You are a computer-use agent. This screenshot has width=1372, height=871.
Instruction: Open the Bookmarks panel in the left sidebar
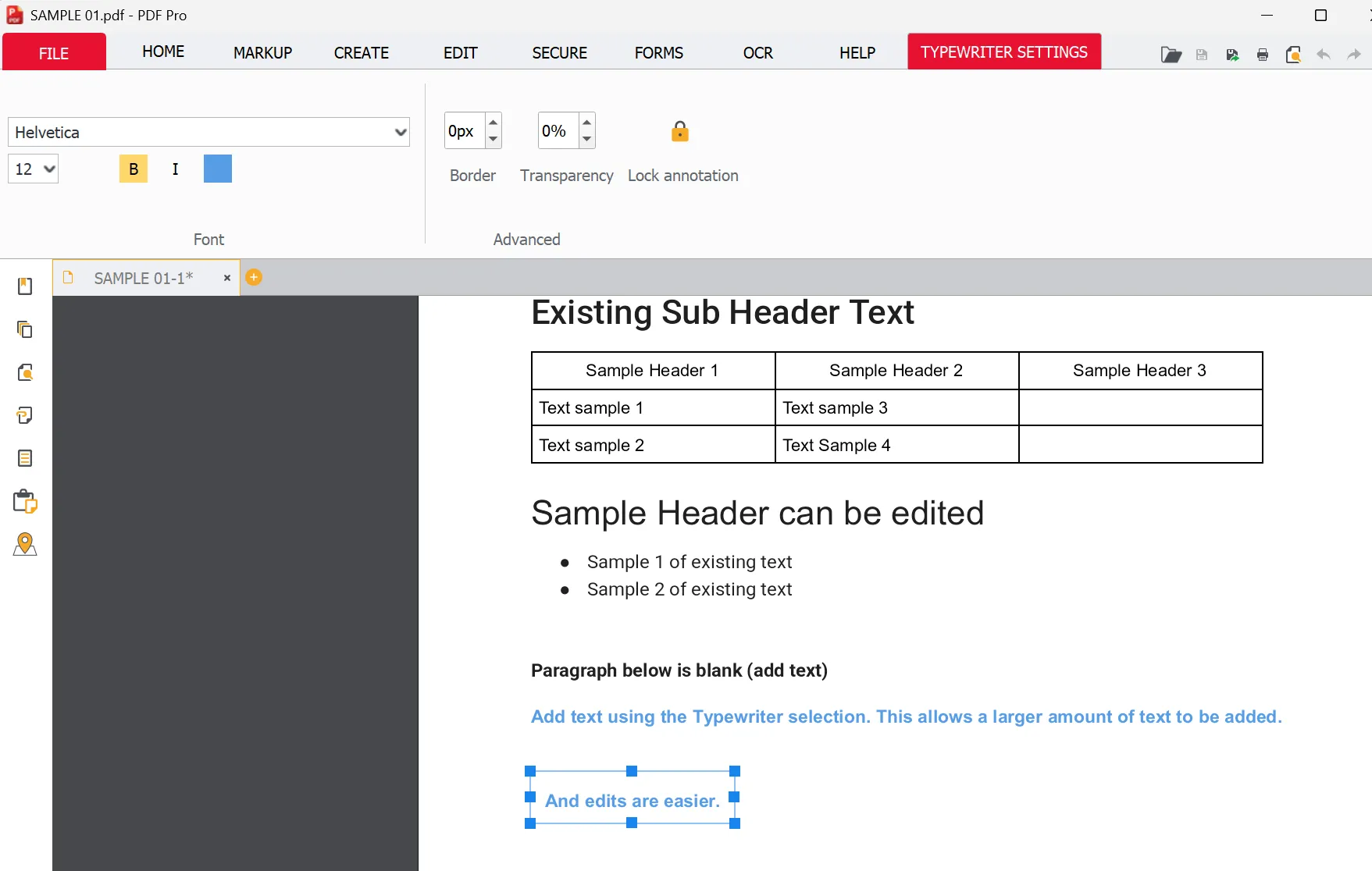25,286
